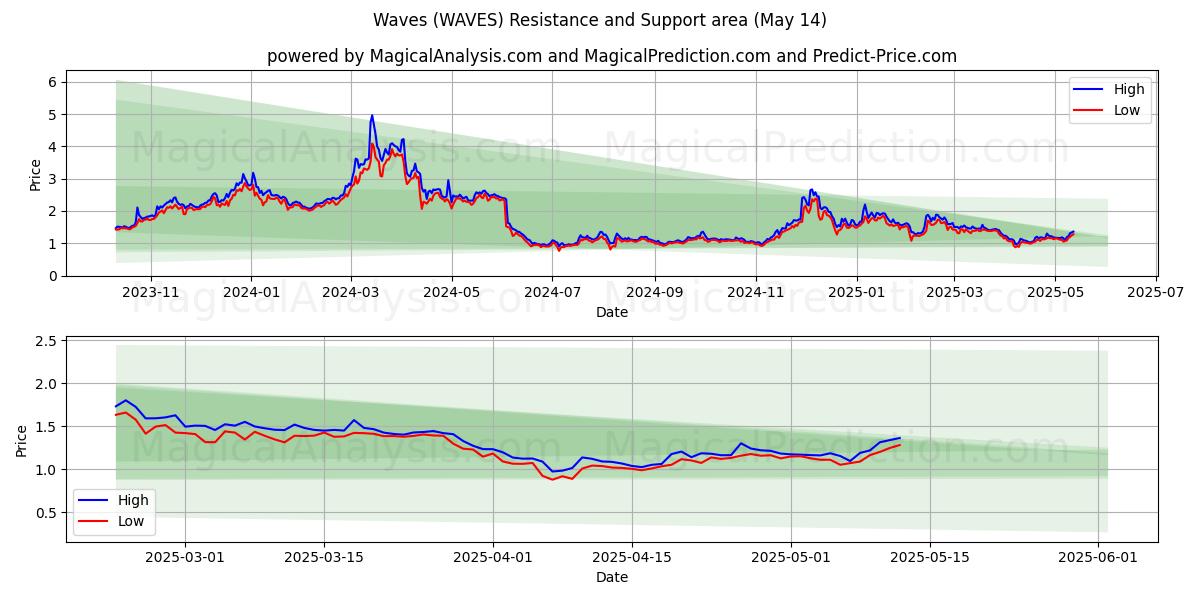The width and height of the screenshot is (1200, 600).
Task: Click the '2025-04-15' date tick
Action: 632,557
